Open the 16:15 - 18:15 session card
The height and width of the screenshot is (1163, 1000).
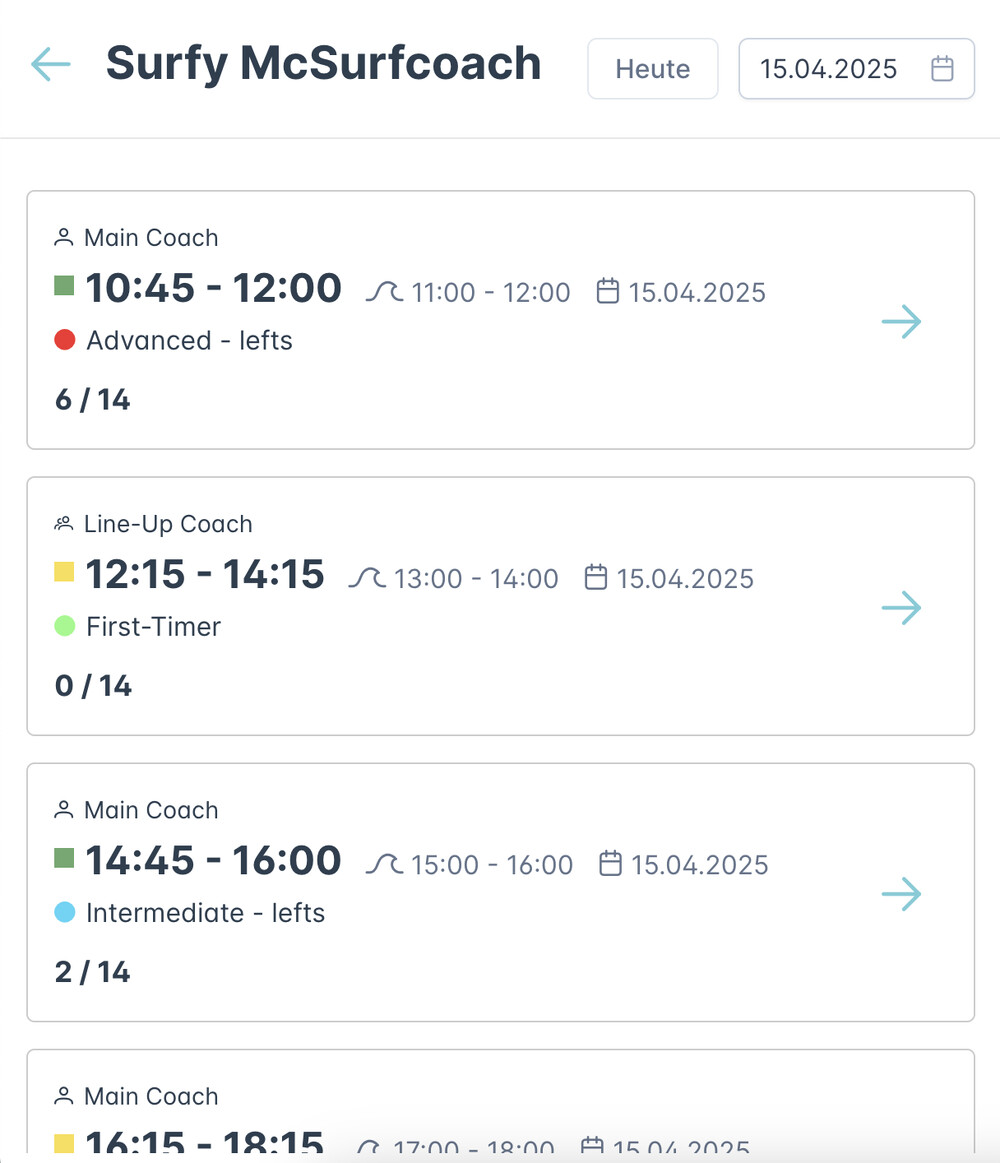[500, 1110]
